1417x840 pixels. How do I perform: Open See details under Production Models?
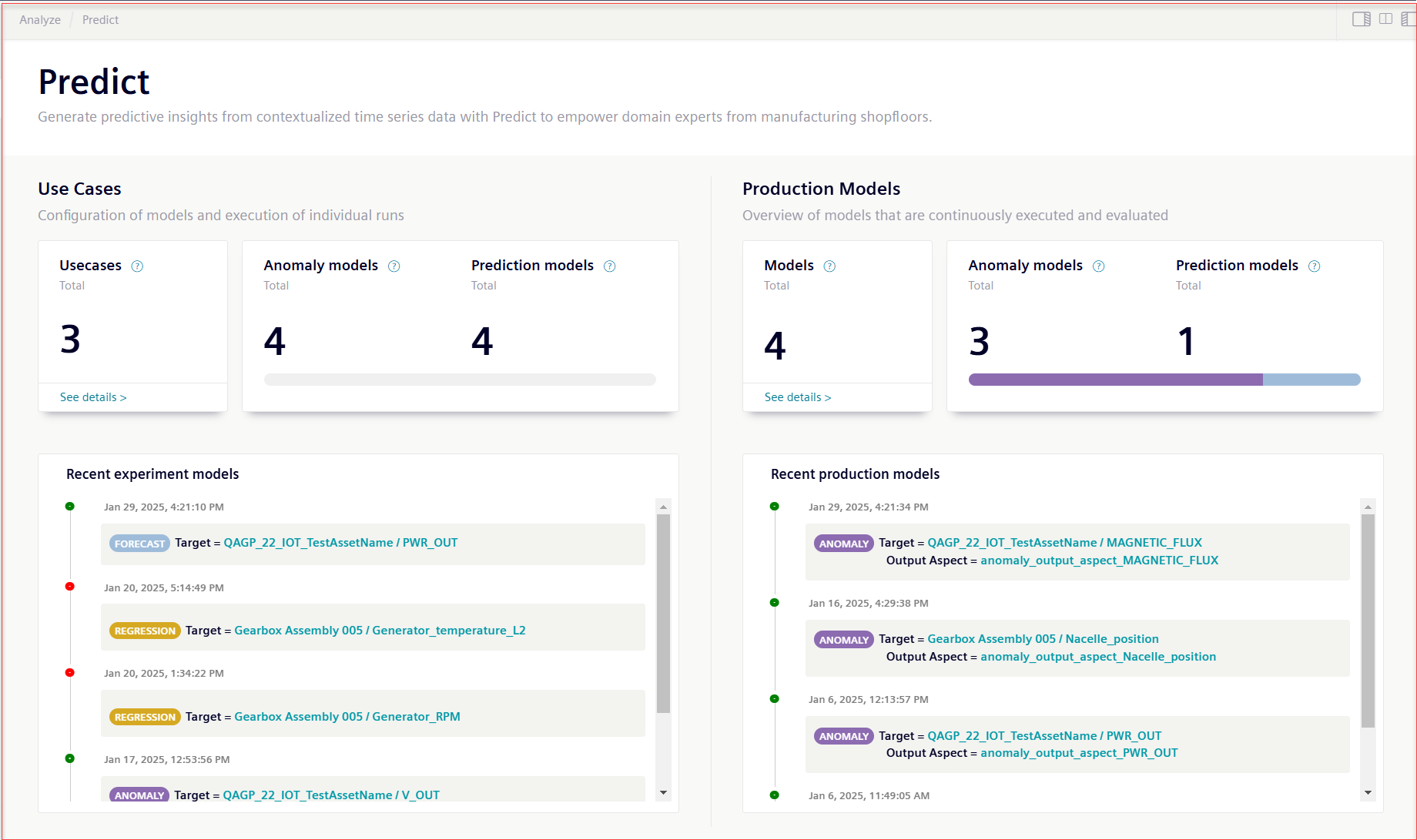click(798, 397)
